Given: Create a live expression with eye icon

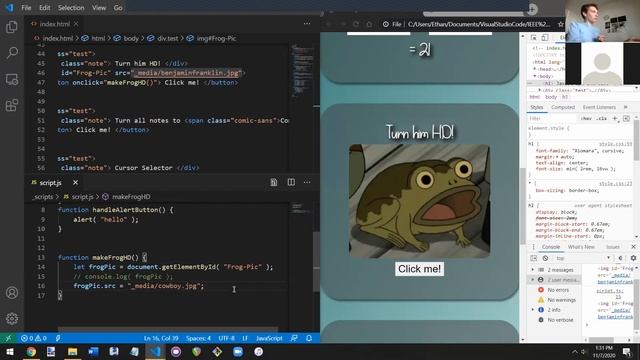Looking at the screenshot, I should click(621, 258).
